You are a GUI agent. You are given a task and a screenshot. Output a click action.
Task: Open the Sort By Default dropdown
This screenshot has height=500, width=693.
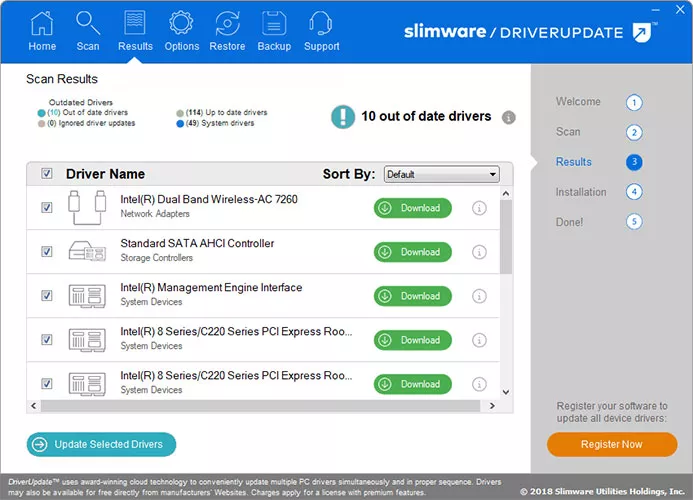pyautogui.click(x=442, y=174)
